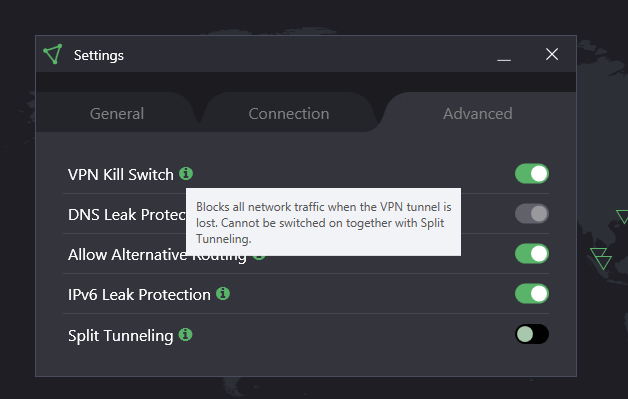Viewport: 628px width, 399px height.
Task: Click the VPN Kill Switch label
Action: click(x=121, y=174)
